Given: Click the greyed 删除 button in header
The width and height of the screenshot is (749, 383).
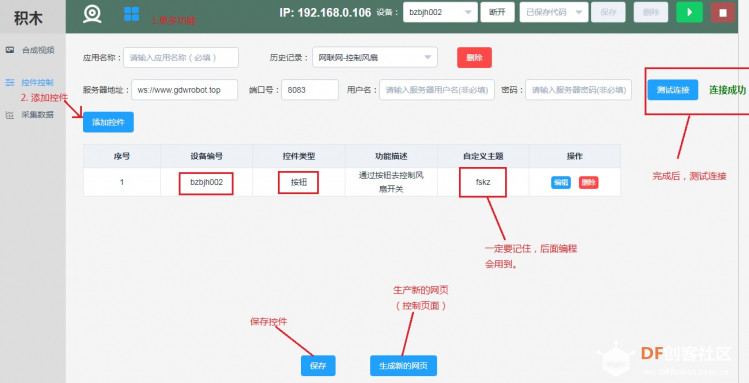Looking at the screenshot, I should click(651, 12).
